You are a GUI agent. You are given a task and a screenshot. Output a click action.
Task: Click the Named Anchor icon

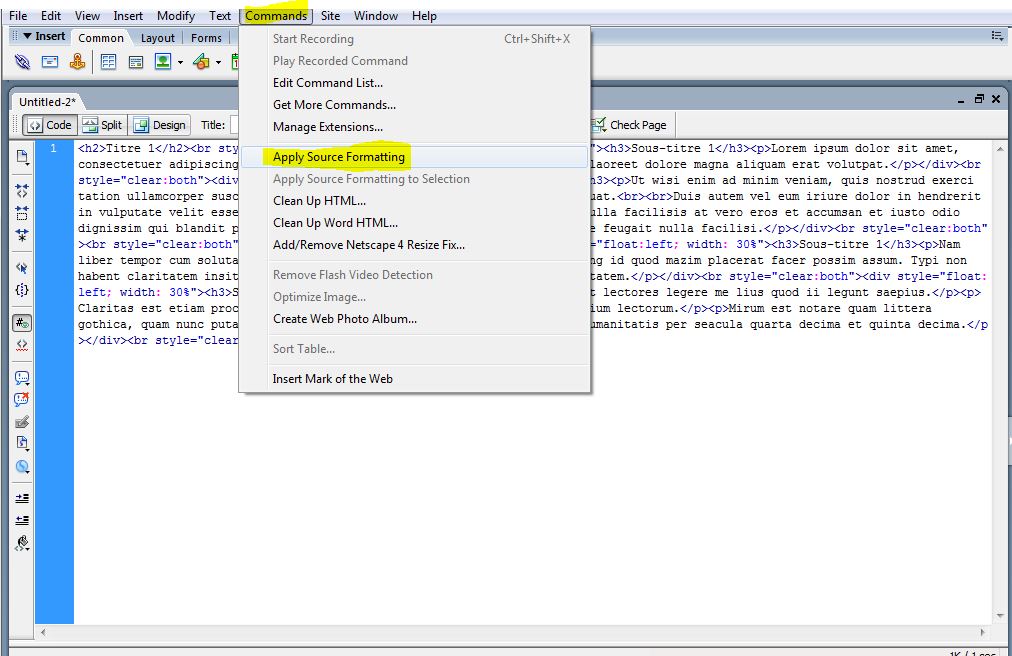tap(76, 62)
